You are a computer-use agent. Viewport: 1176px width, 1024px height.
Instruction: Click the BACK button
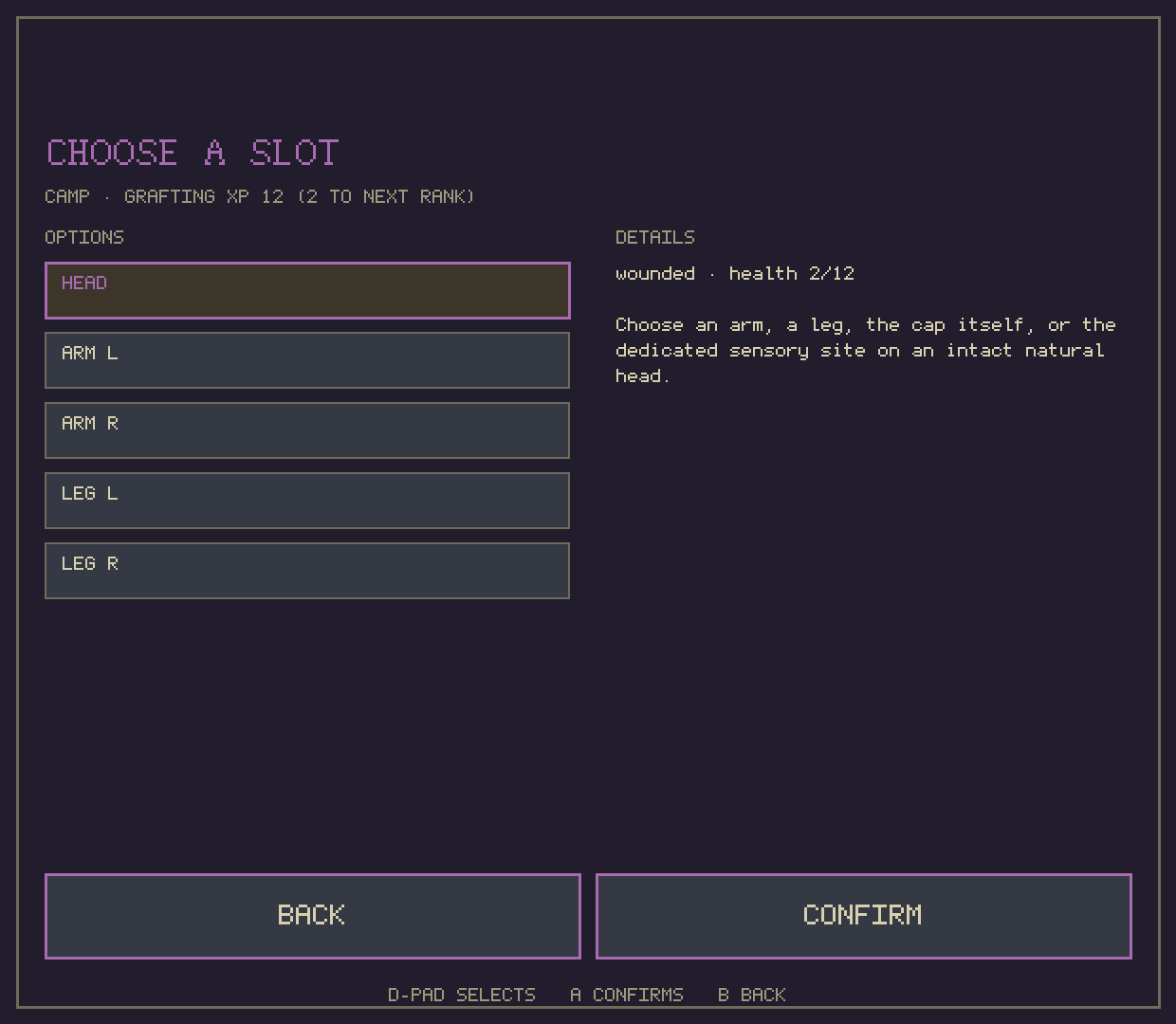tap(313, 916)
